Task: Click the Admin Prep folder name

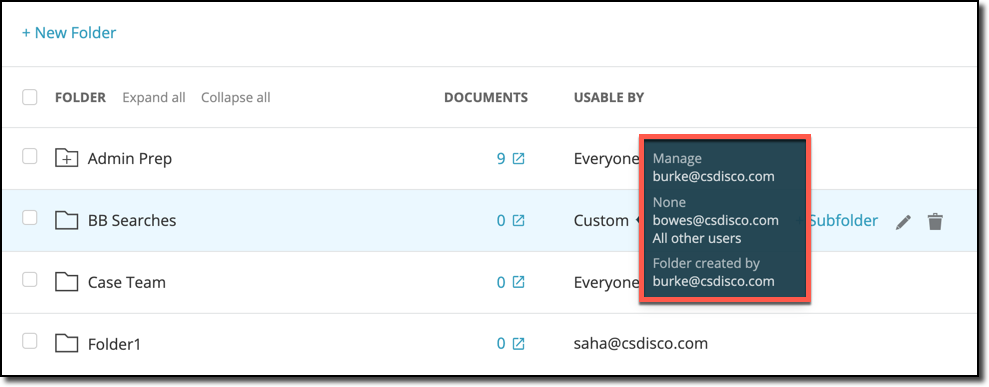Action: click(x=129, y=159)
